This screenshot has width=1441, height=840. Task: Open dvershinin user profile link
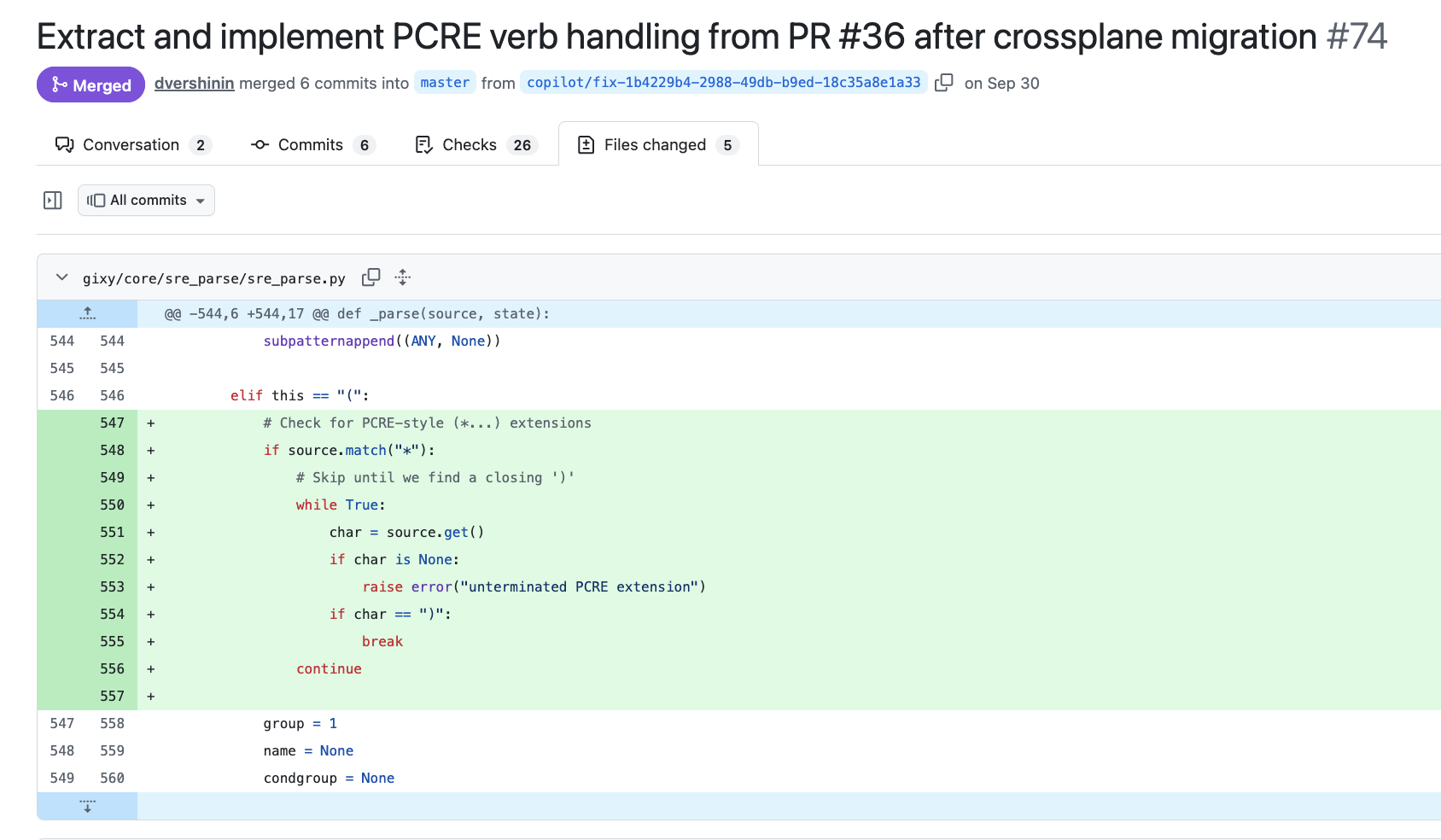pyautogui.click(x=194, y=83)
